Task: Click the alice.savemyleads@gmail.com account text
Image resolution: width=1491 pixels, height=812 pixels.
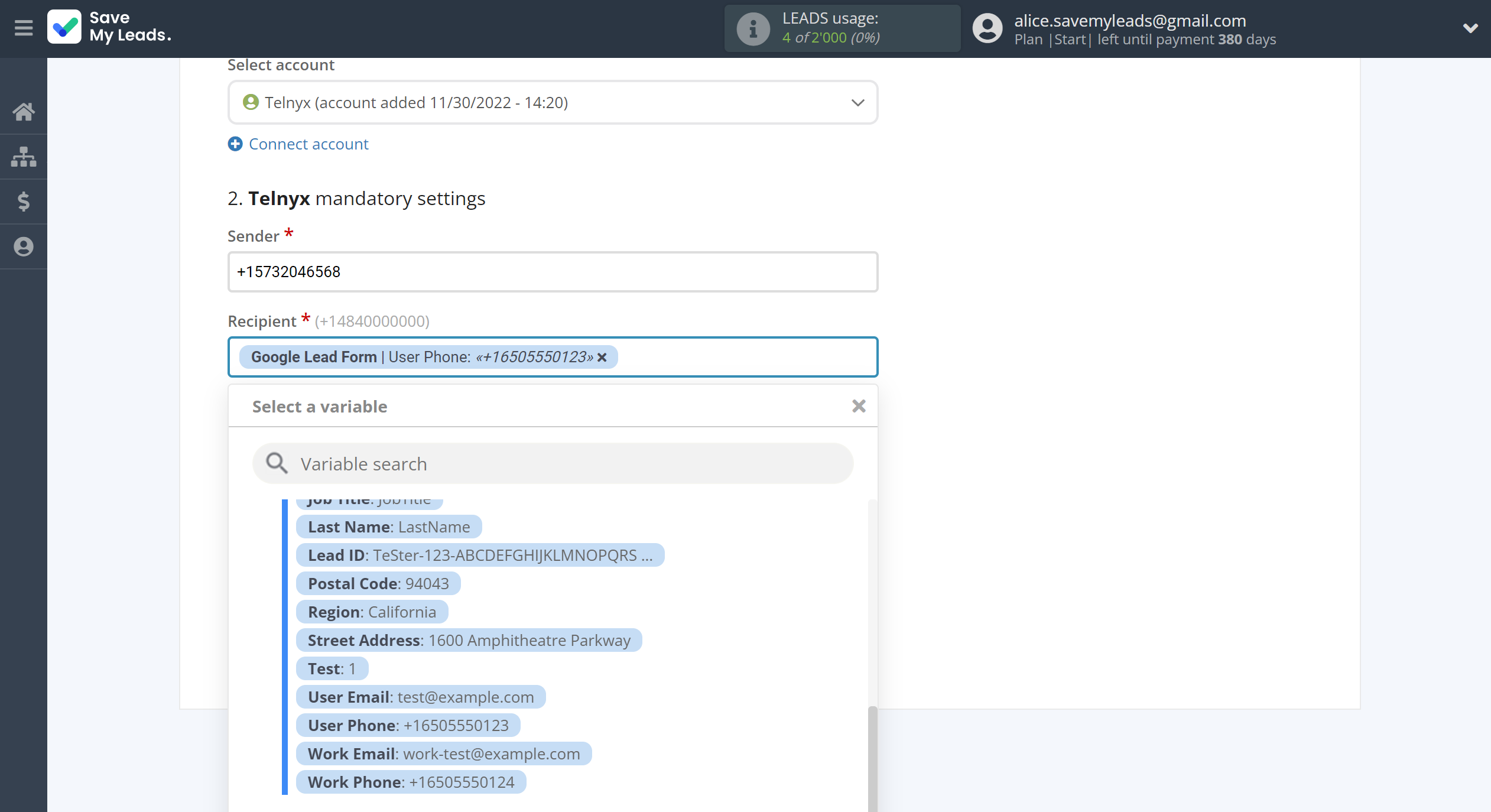Action: [x=1130, y=21]
